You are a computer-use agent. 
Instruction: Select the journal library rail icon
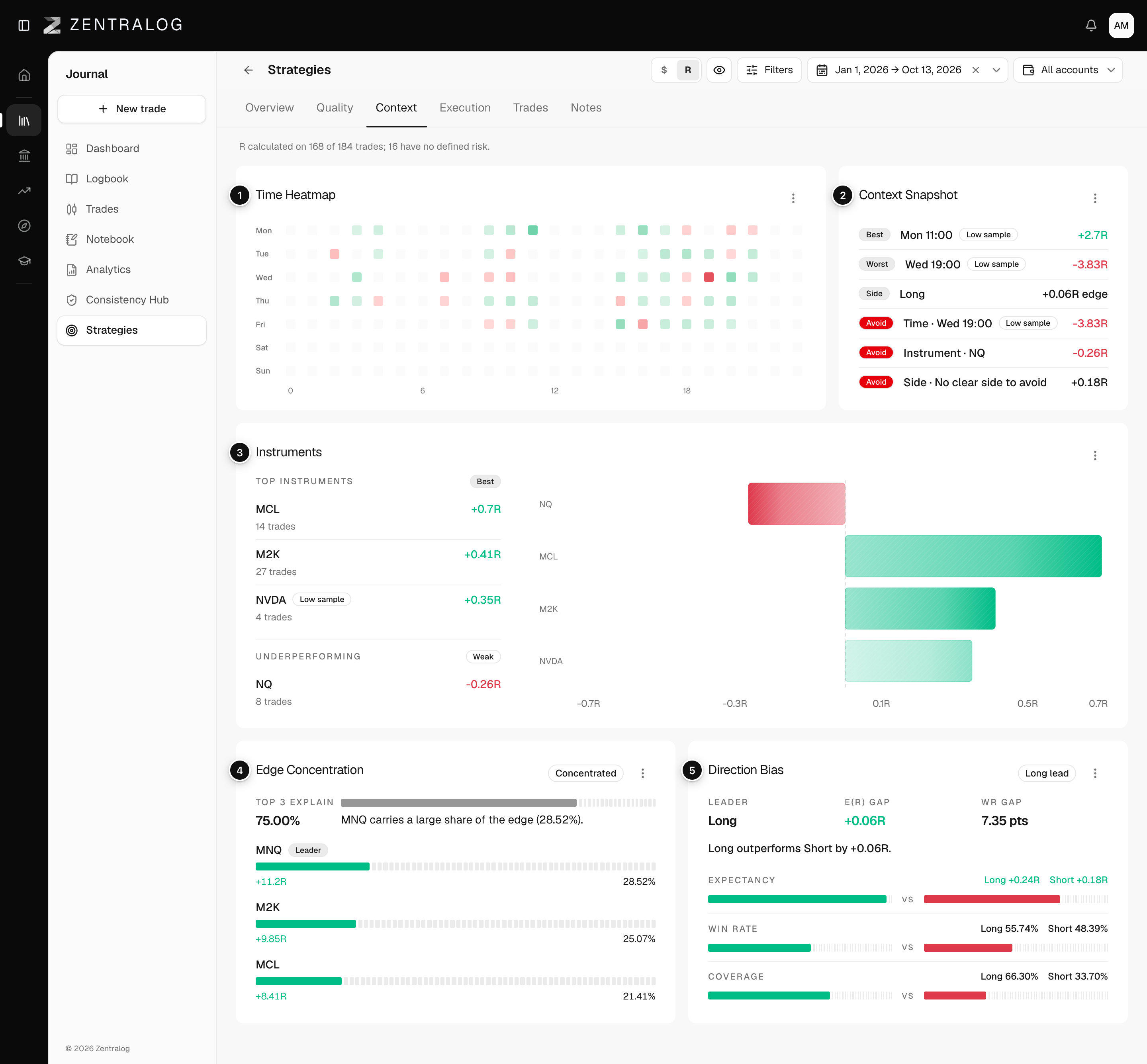tap(24, 120)
